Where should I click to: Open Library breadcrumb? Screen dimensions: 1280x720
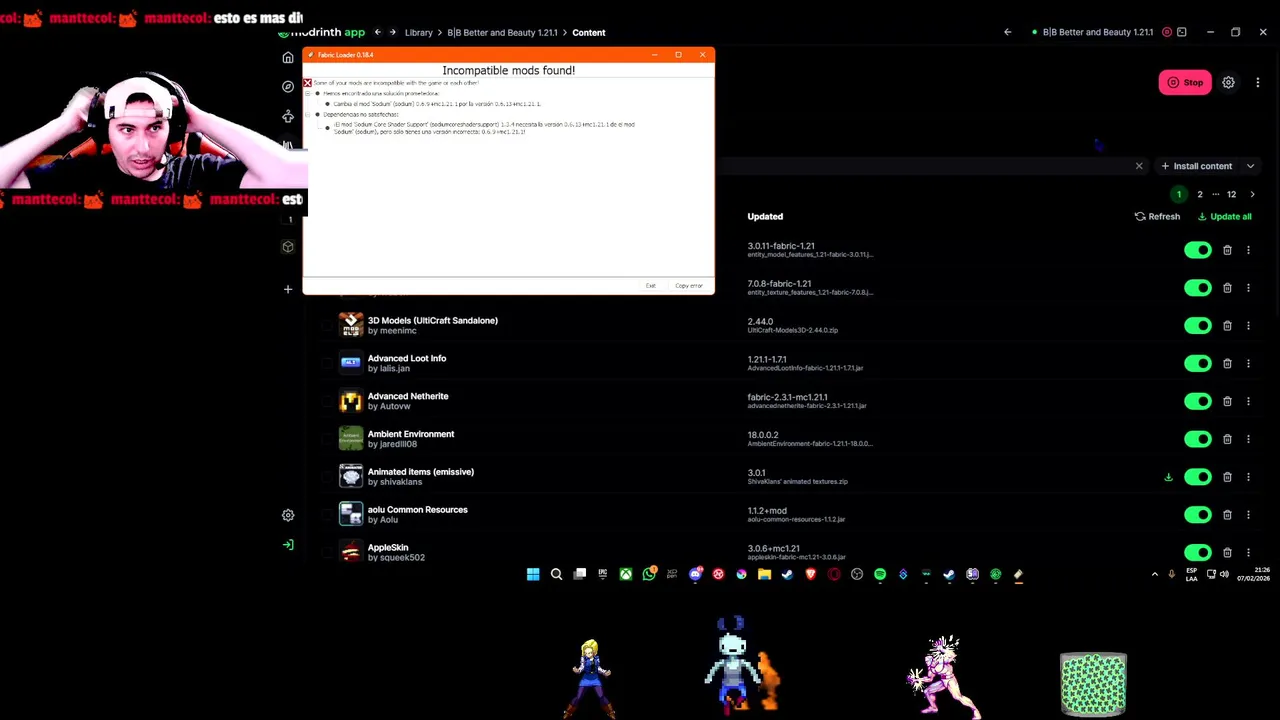419,33
